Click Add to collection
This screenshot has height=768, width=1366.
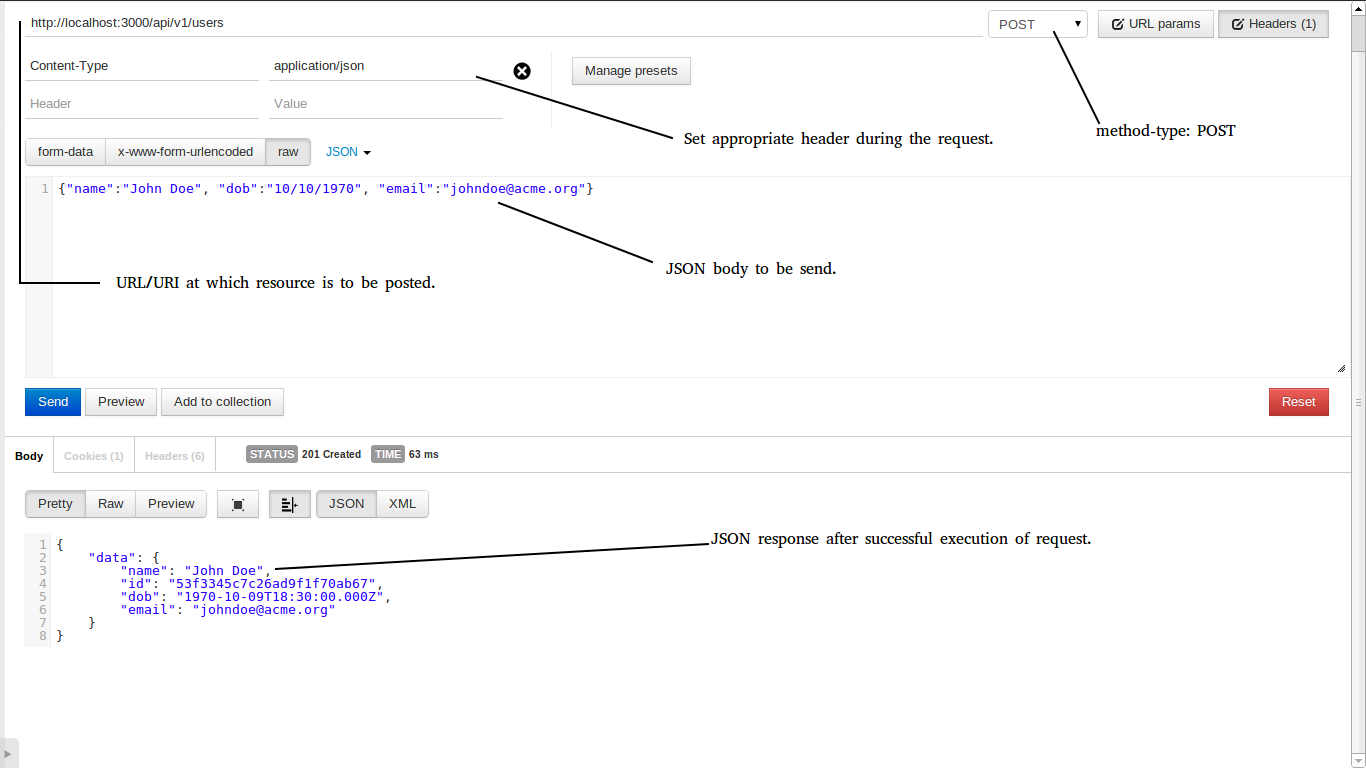222,402
